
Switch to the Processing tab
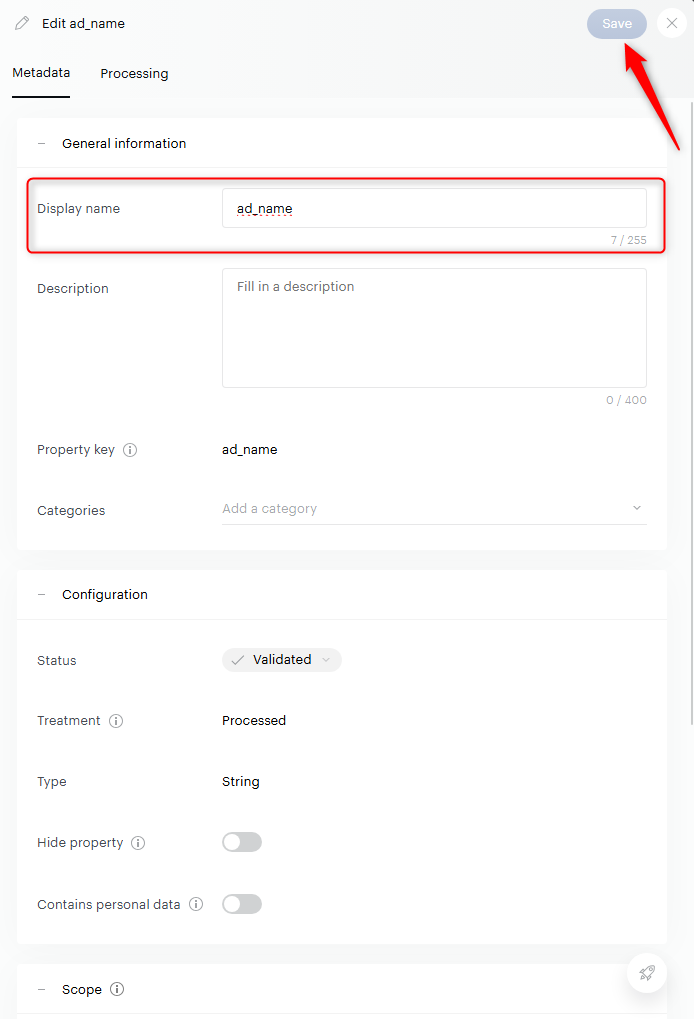[x=134, y=73]
